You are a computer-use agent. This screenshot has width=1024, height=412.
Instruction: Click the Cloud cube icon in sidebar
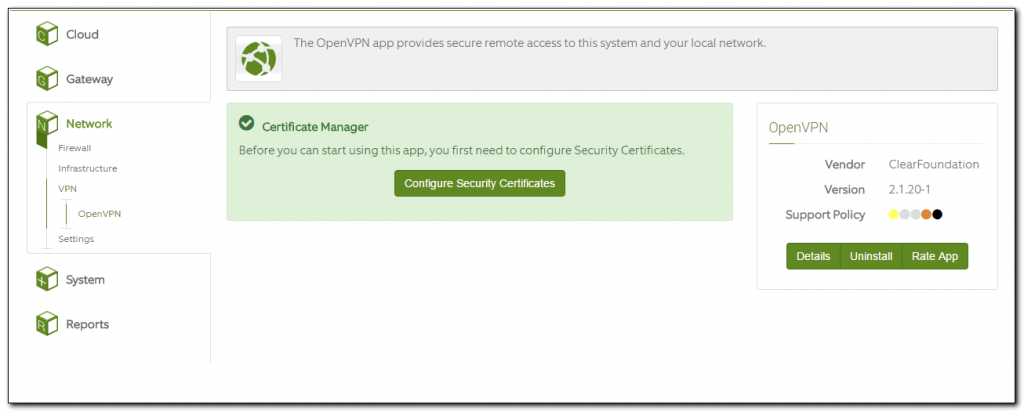point(47,34)
